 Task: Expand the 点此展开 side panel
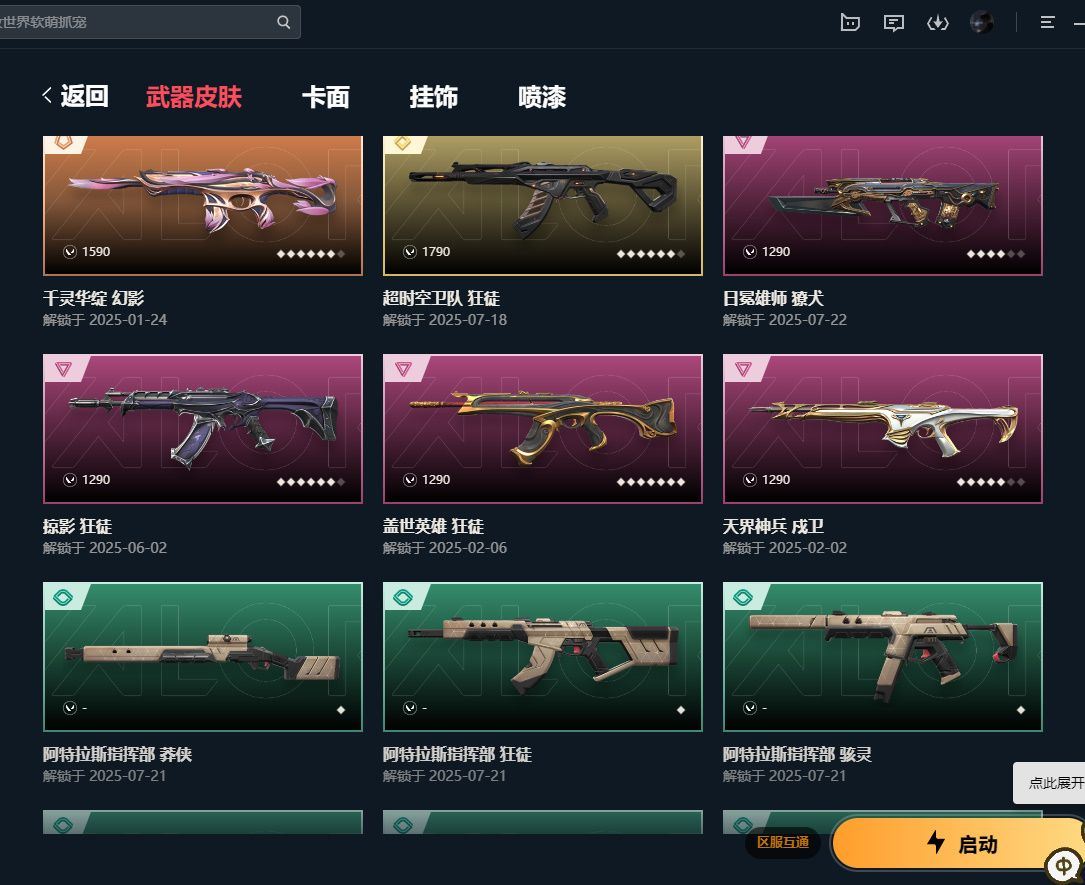(1050, 783)
